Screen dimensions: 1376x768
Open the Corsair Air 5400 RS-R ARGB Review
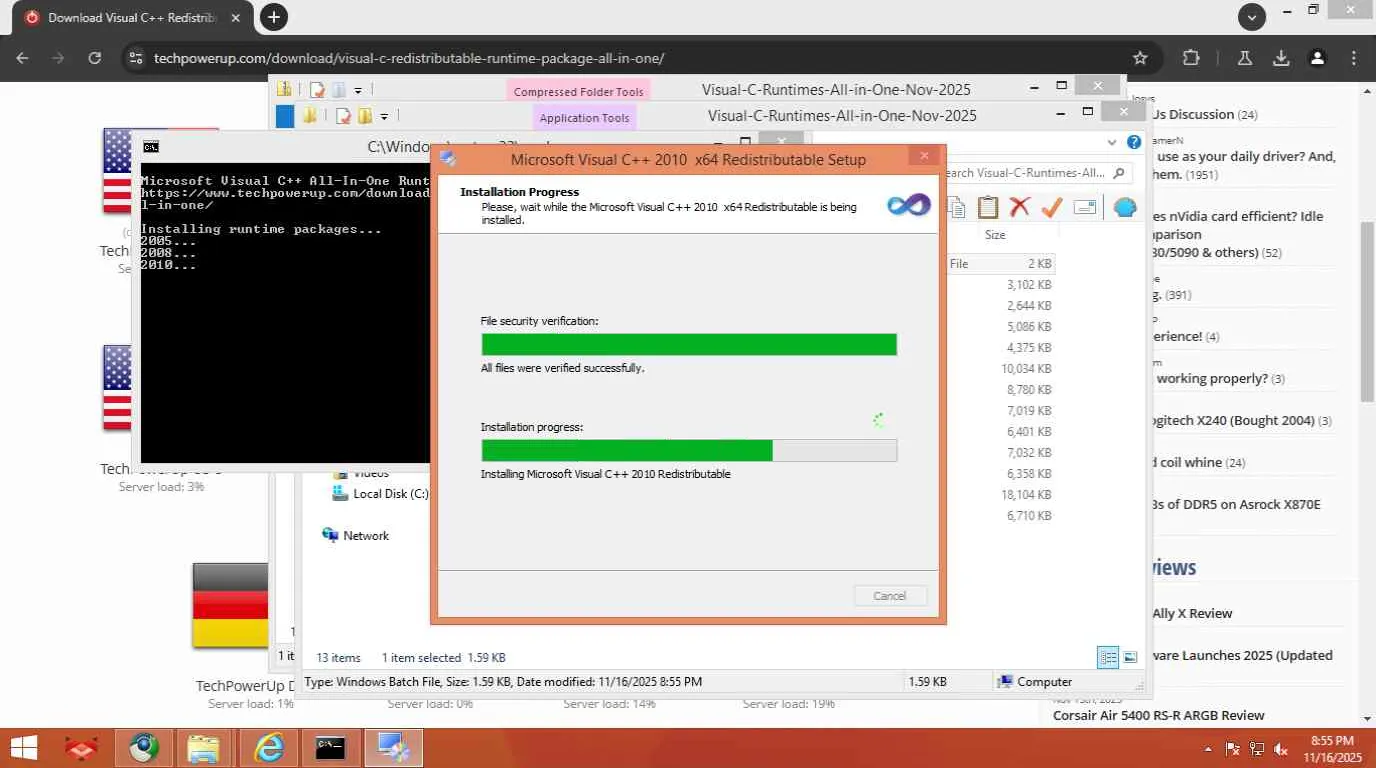tap(1159, 715)
